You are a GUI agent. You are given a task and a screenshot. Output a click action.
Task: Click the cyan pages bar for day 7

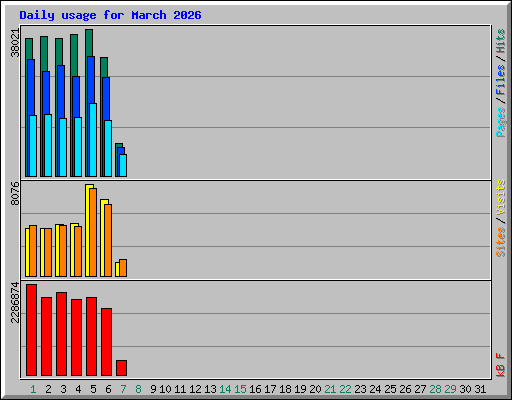point(123,165)
